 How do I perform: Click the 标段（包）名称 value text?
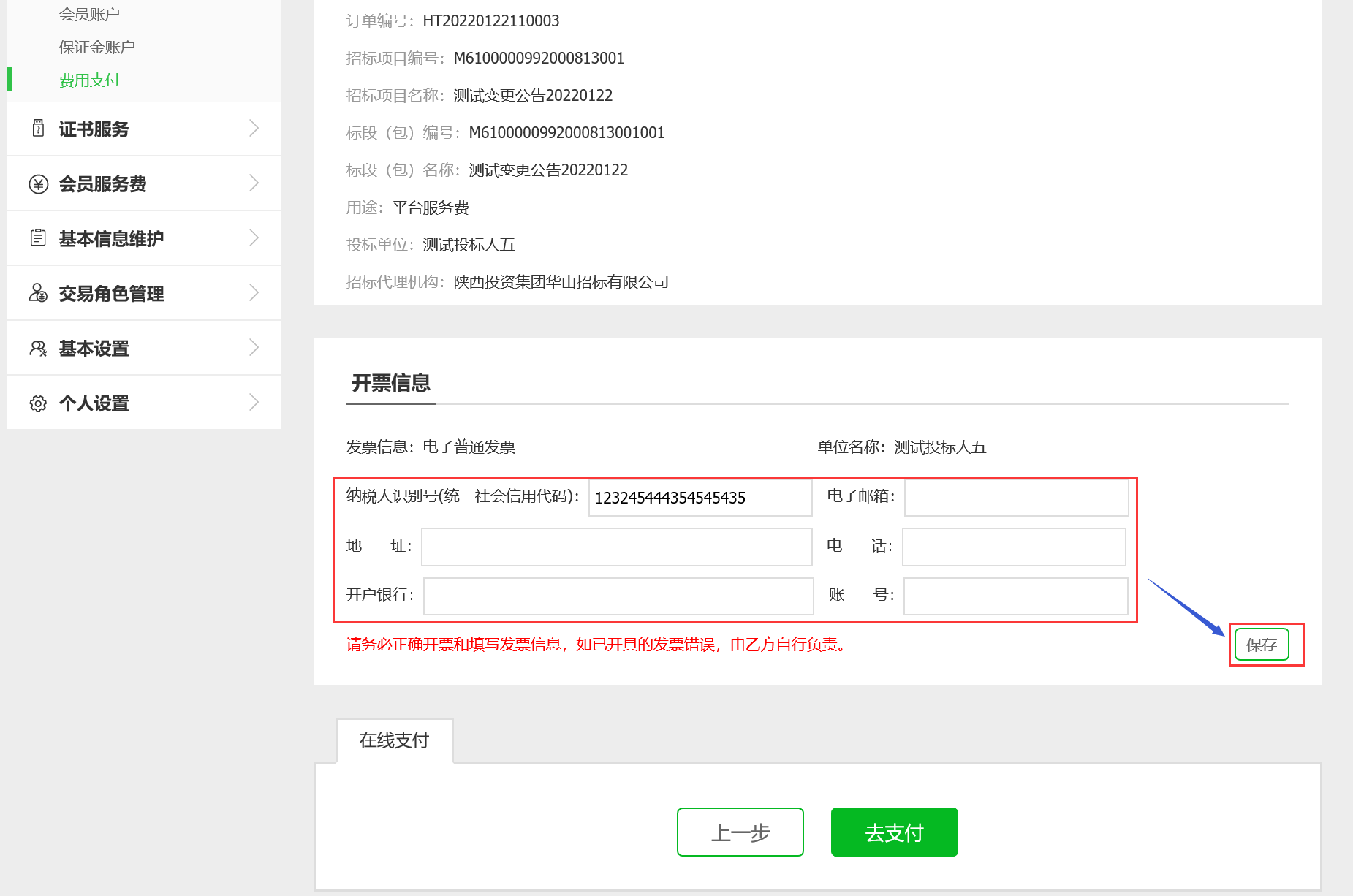click(x=548, y=170)
